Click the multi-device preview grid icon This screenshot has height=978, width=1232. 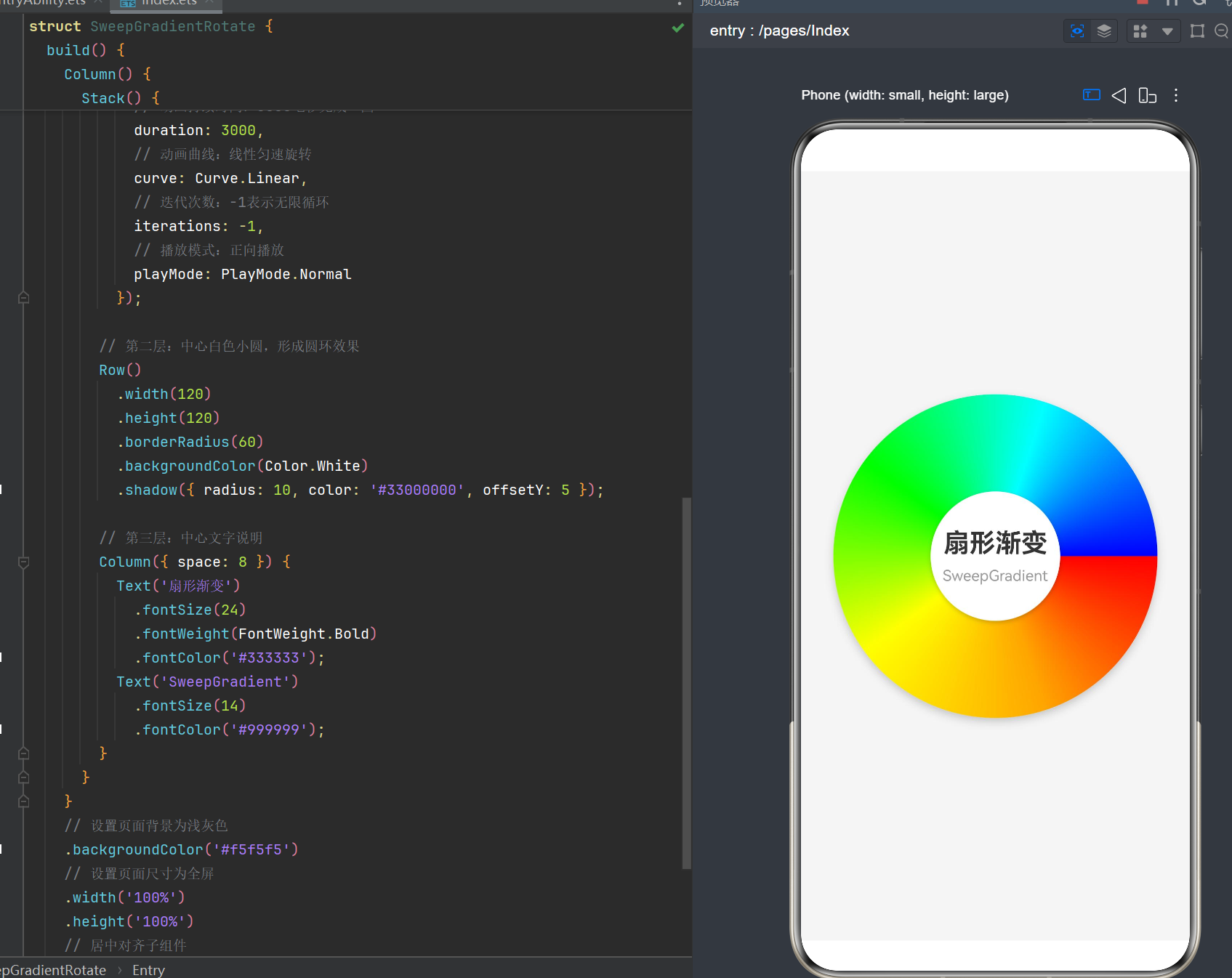point(1140,31)
